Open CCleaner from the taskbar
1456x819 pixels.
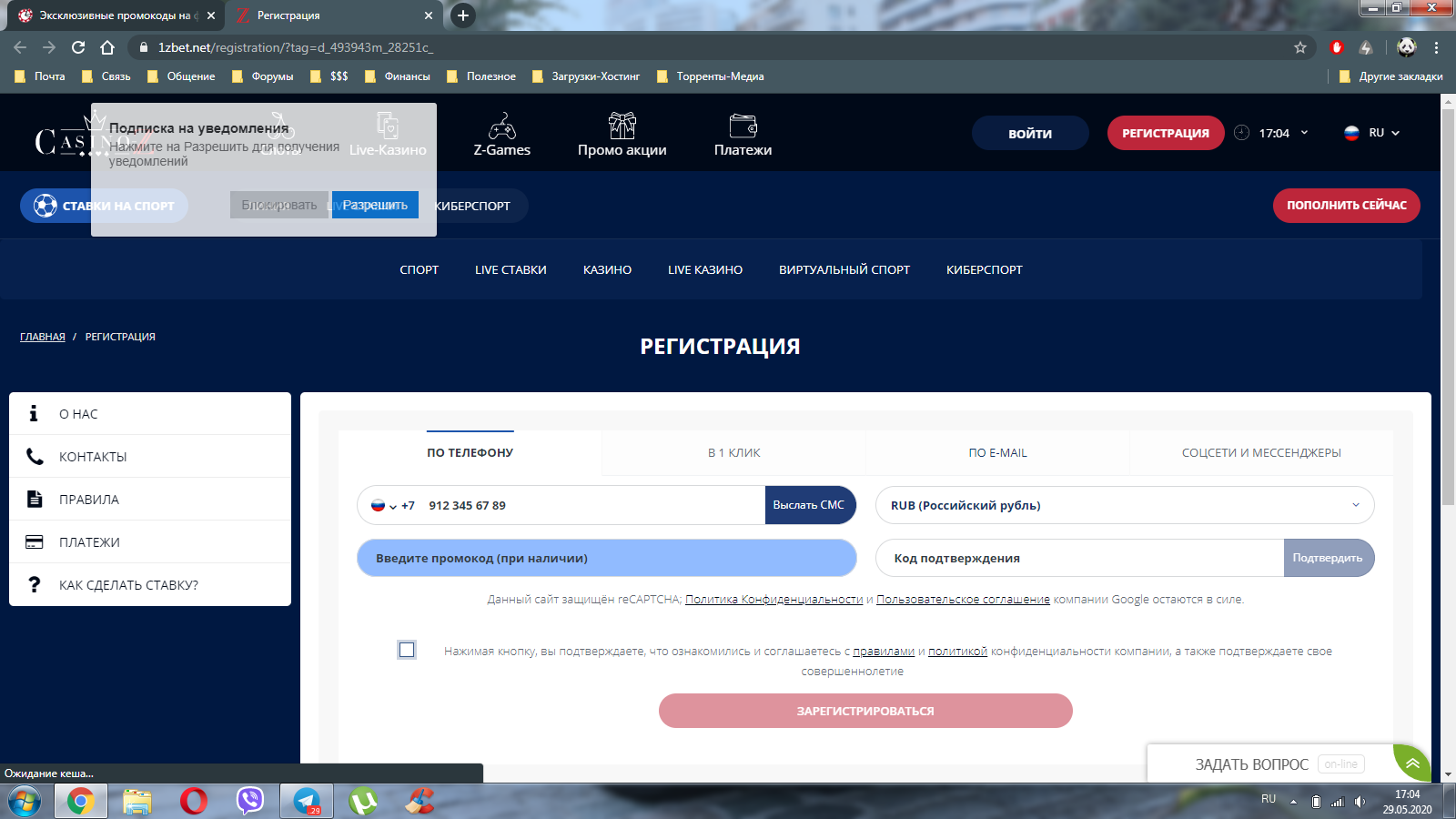(420, 802)
